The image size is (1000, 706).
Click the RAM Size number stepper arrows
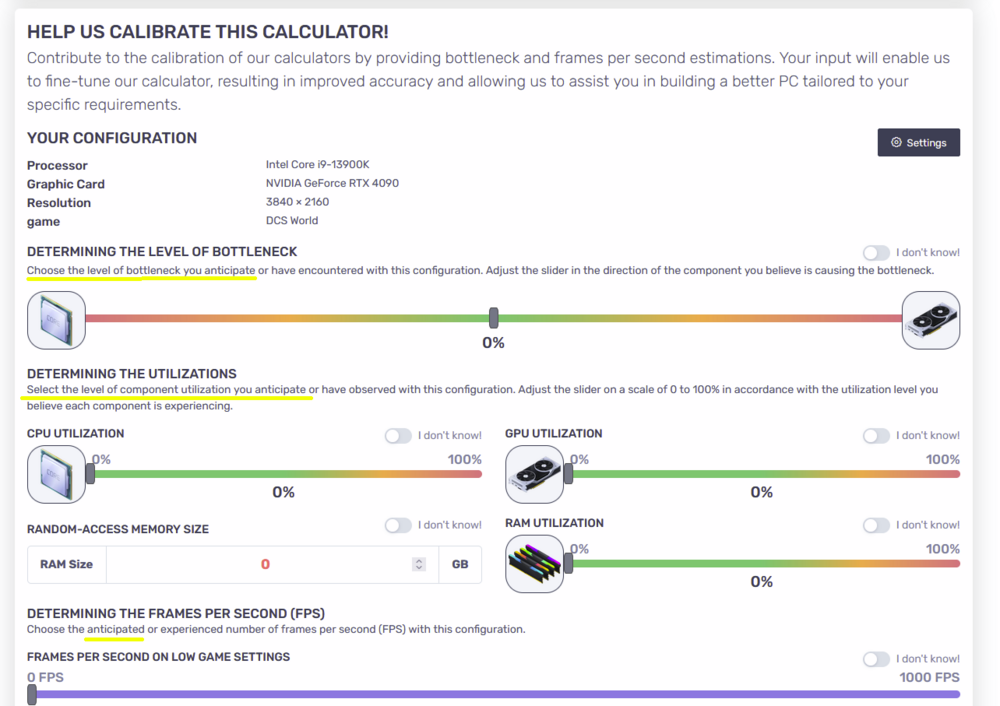419,564
